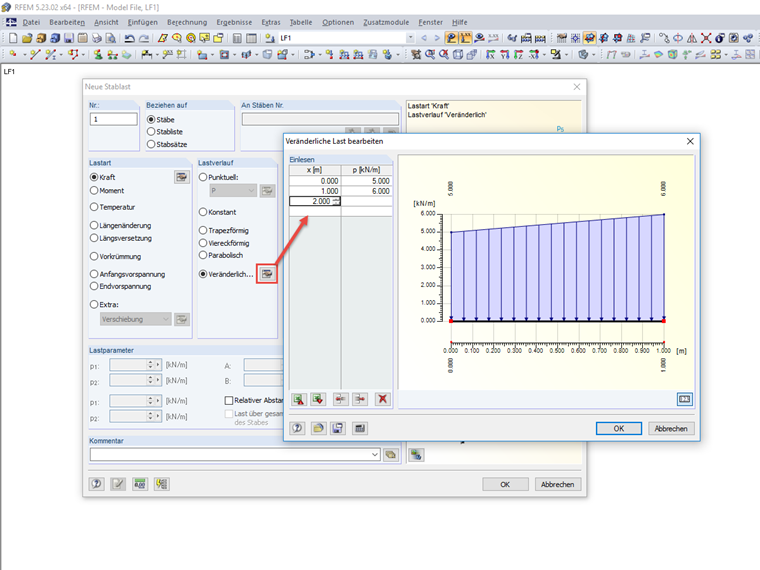Image resolution: width=760 pixels, height=570 pixels.
Task: Close the Veränderliche Last bearbeiten dialog
Action: click(x=690, y=141)
